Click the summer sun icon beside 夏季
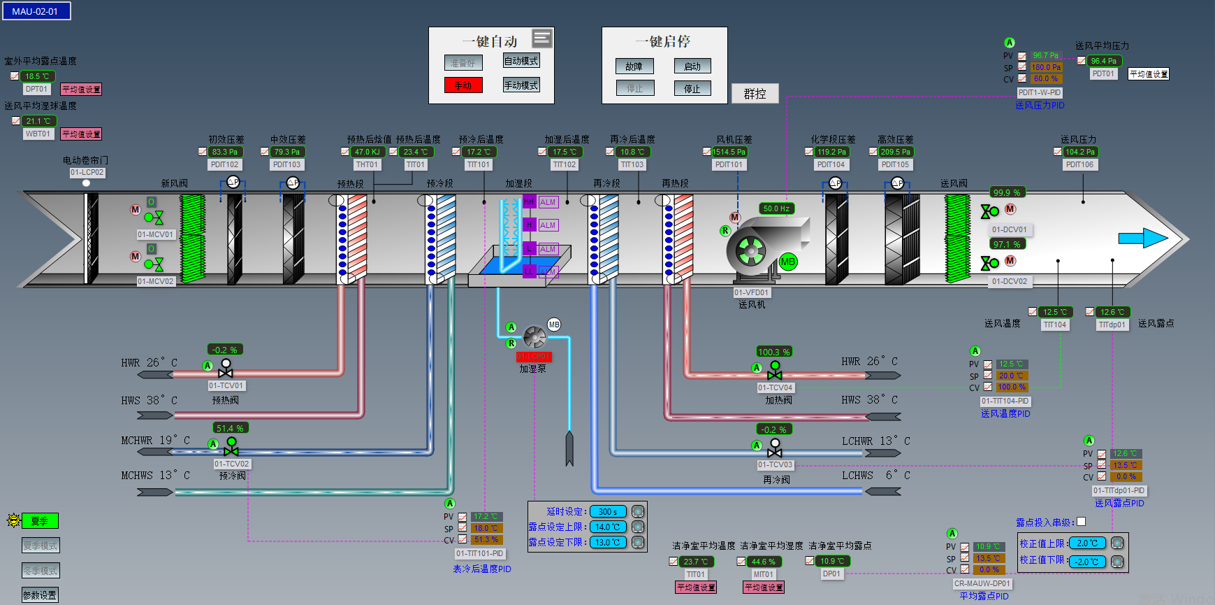The image size is (1215, 605). (x=13, y=521)
